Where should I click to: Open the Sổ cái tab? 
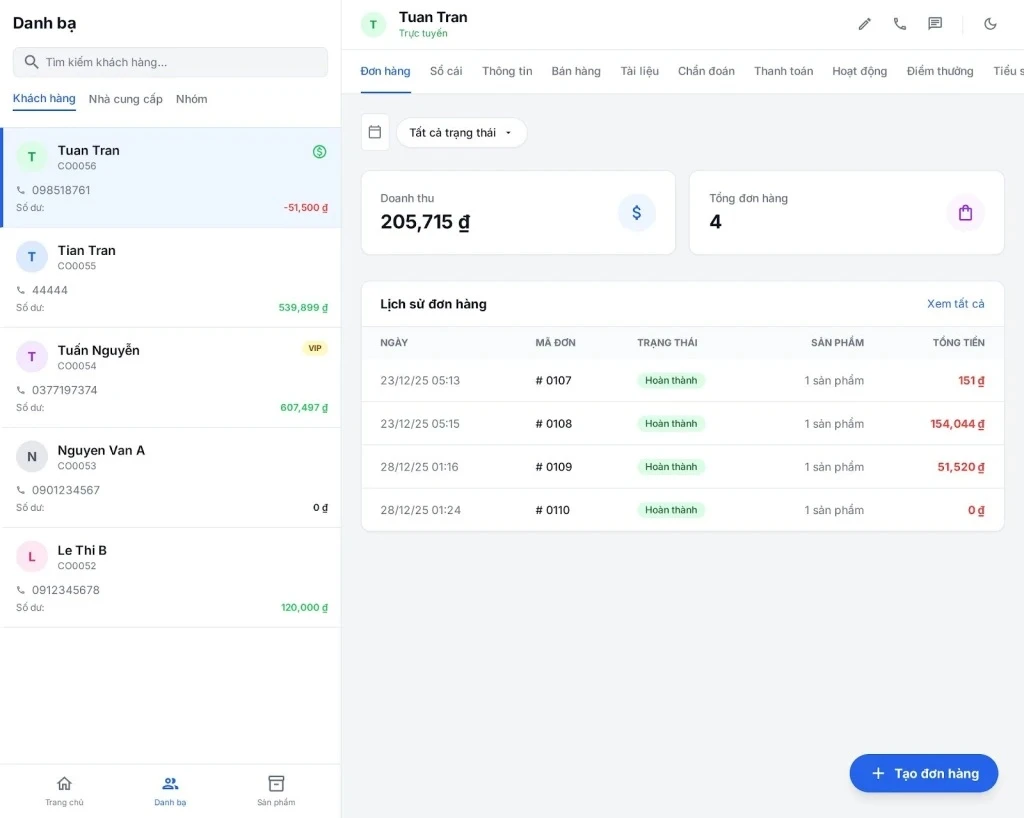pos(446,71)
